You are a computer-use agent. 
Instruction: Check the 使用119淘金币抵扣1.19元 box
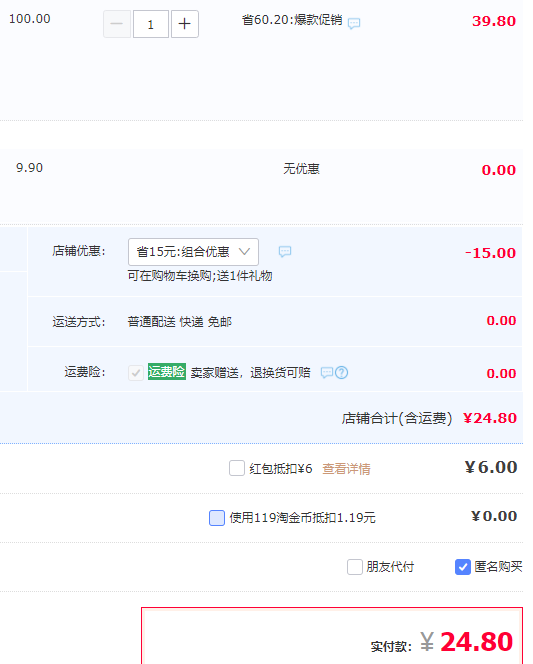(217, 518)
